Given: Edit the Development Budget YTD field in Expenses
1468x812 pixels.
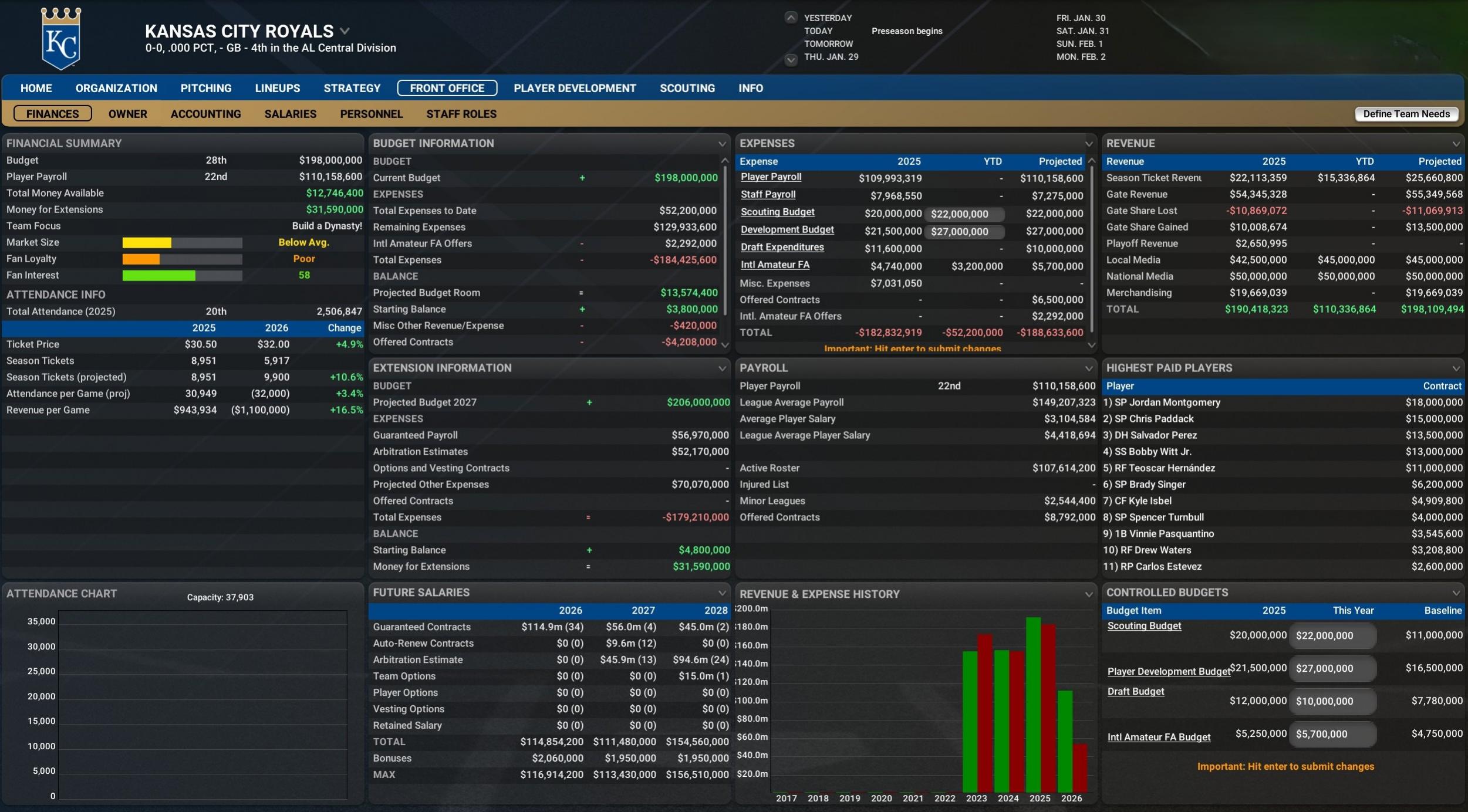Looking at the screenshot, I should (x=964, y=232).
